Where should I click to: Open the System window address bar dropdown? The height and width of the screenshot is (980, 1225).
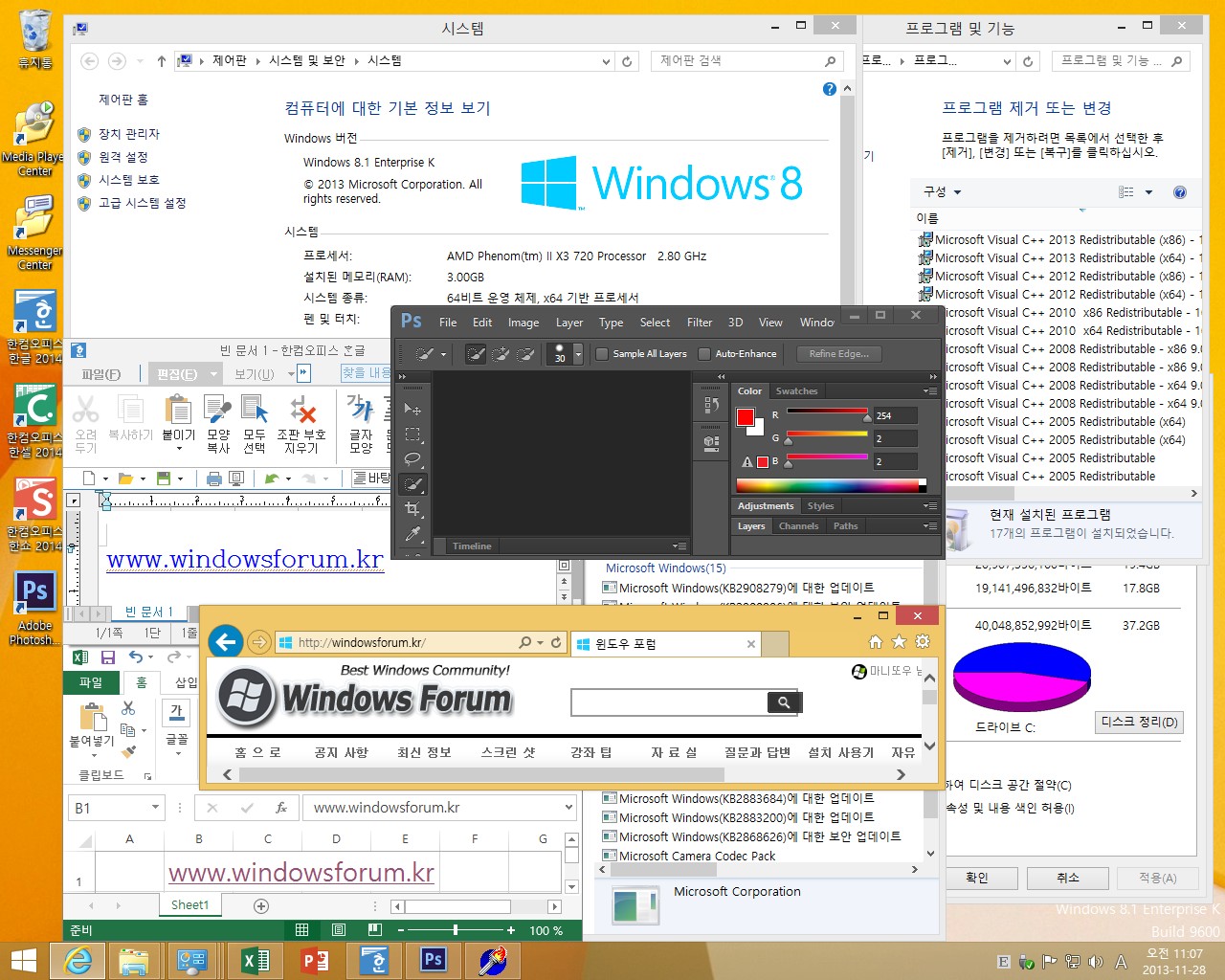(x=606, y=61)
